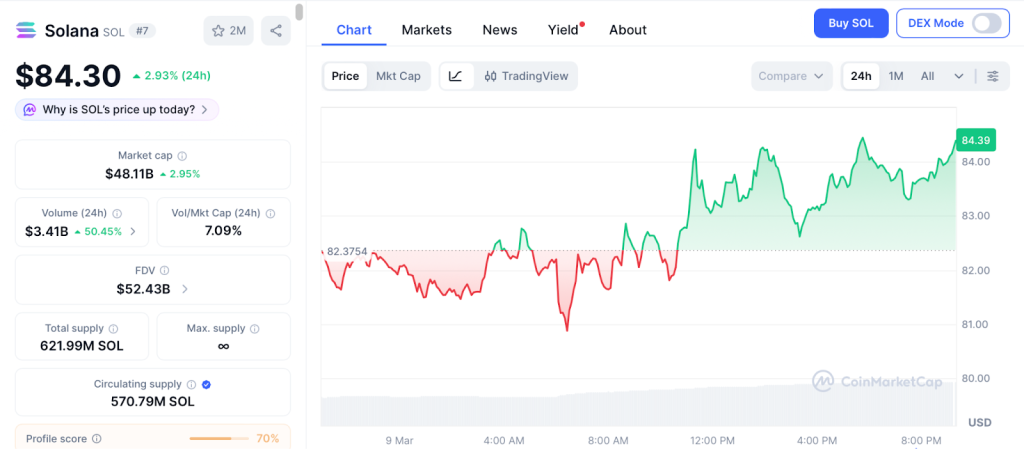Click the Profile score progress bar
1024x449 pixels.
[218, 438]
